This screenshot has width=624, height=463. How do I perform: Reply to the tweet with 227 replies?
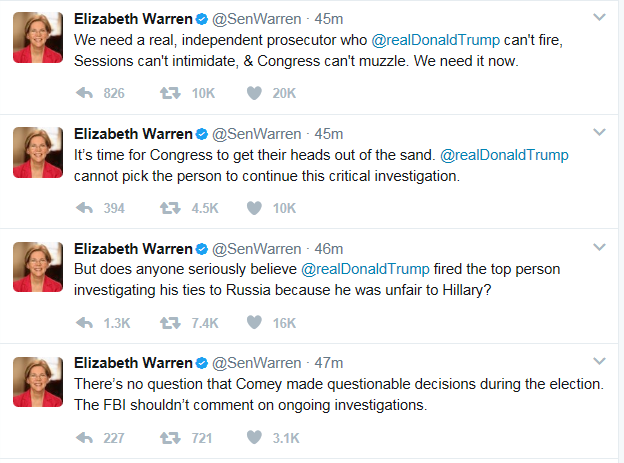click(x=84, y=438)
